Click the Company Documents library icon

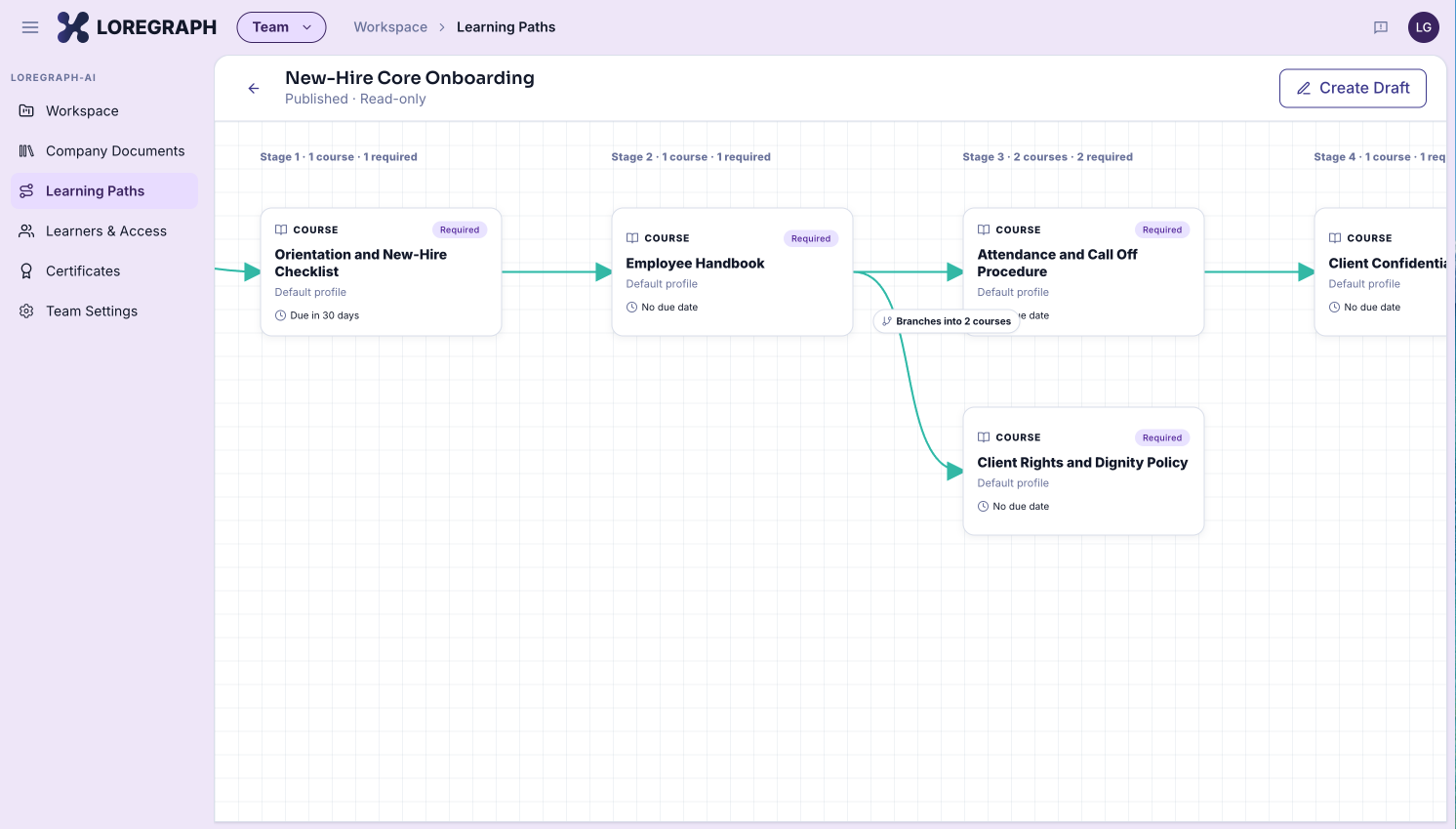point(26,151)
